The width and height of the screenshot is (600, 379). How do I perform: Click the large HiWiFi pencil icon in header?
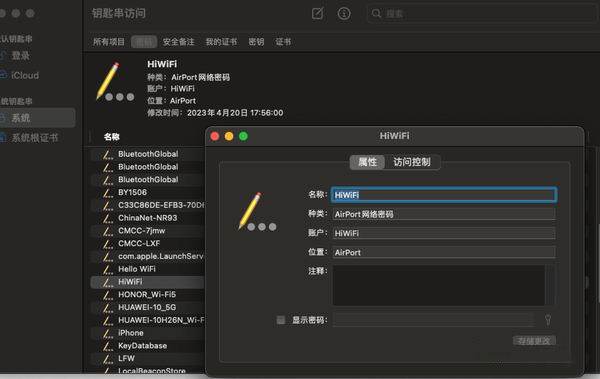tap(114, 82)
